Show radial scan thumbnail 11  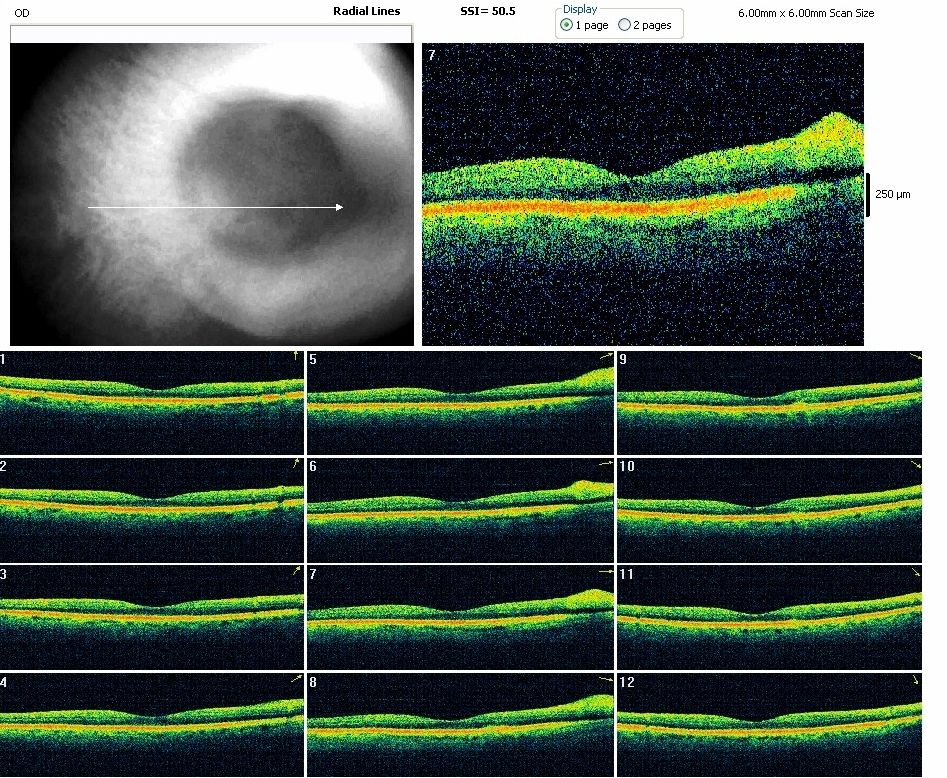coord(770,616)
